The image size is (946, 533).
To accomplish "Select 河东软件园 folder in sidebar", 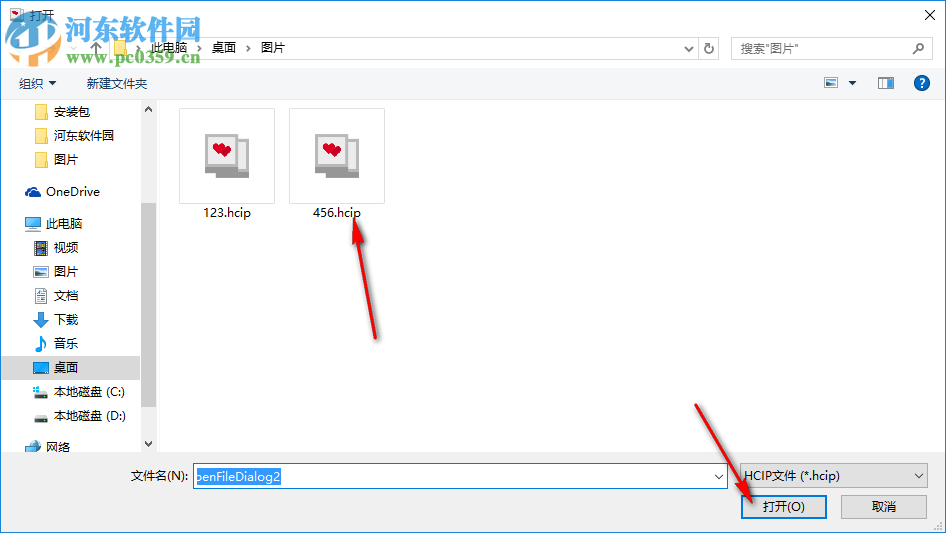I will coord(83,136).
